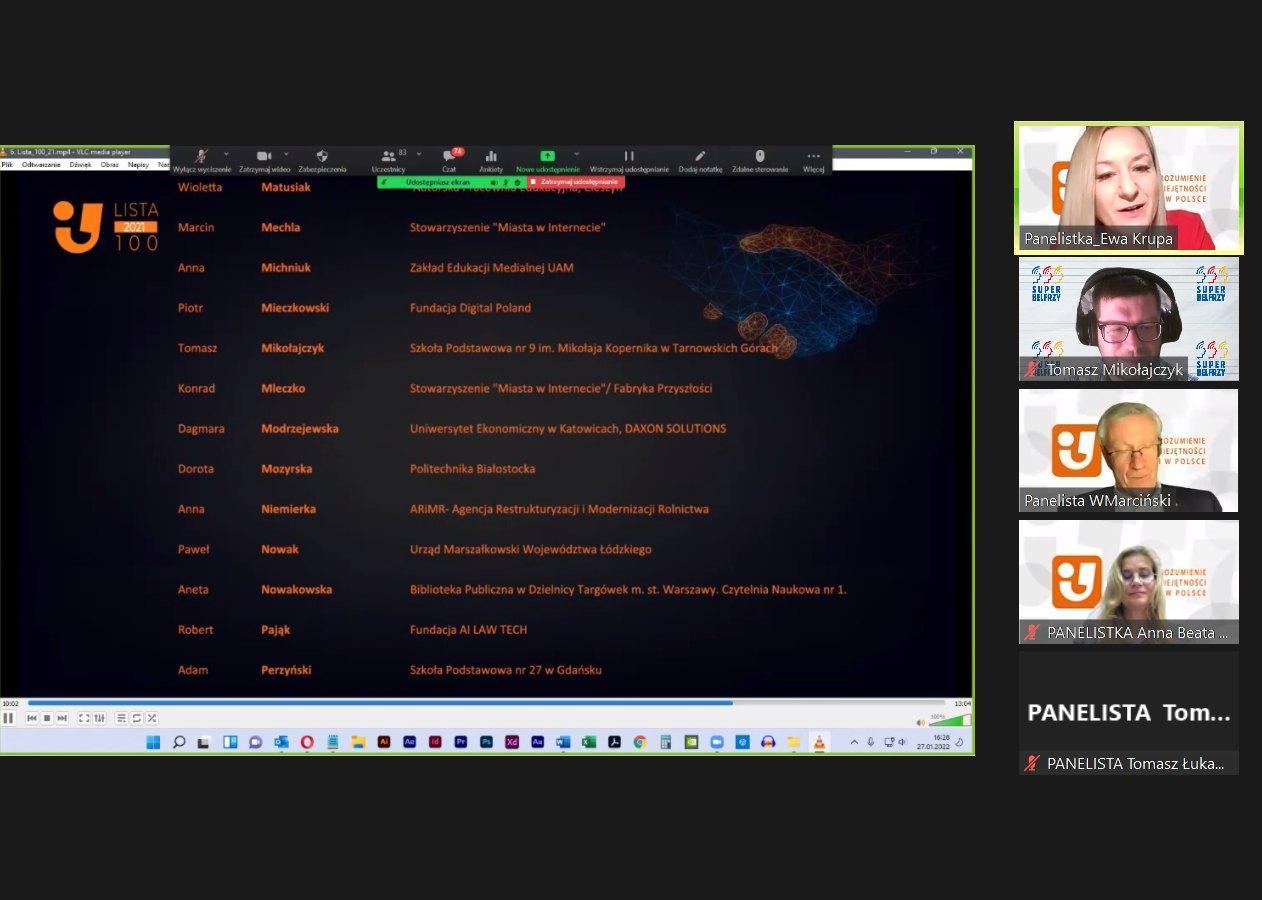Viewport: 1262px width, 900px height.
Task: Open the Czat panel in Zoom toolbar
Action: (x=449, y=160)
